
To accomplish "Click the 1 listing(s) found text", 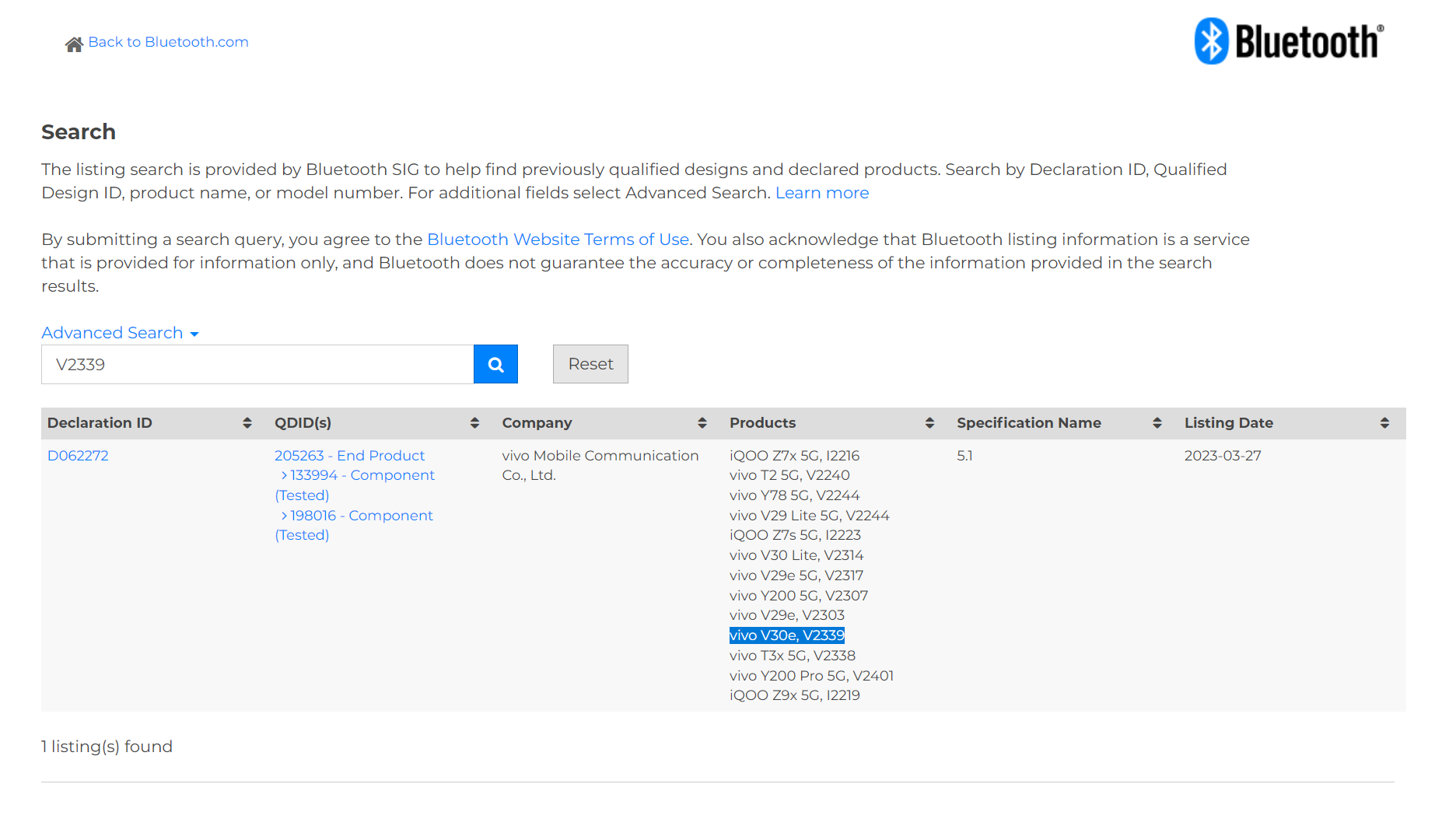I will point(107,747).
